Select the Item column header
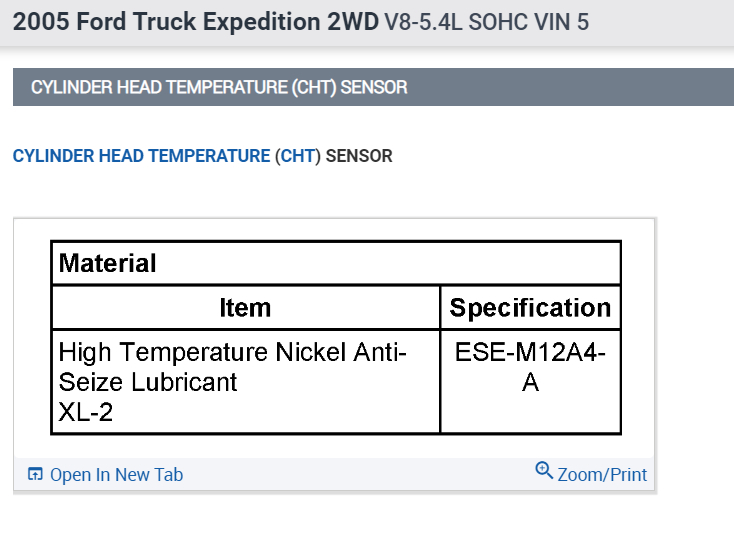This screenshot has width=734, height=547. point(245,308)
